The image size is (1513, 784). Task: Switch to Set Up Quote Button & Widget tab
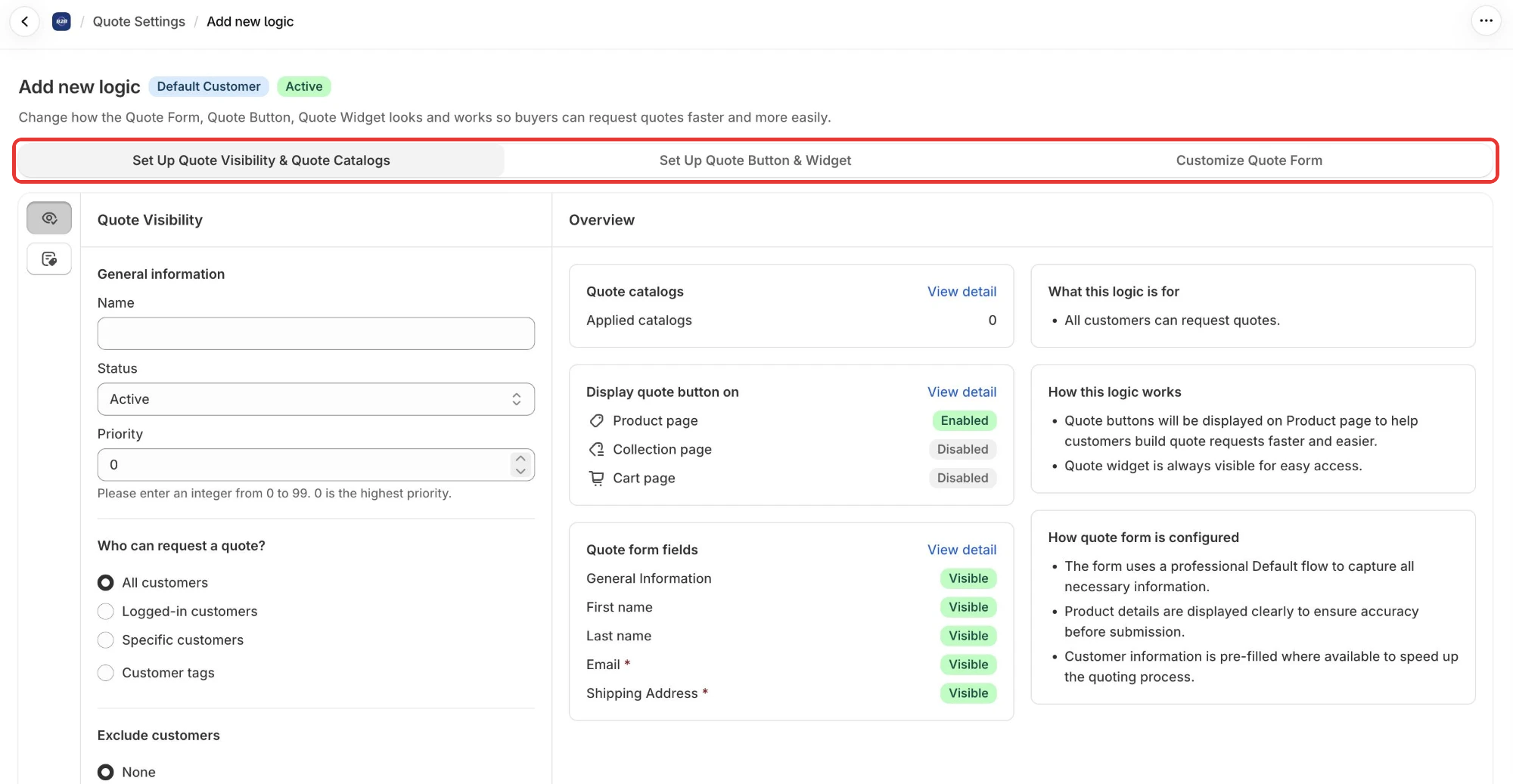[x=755, y=160]
